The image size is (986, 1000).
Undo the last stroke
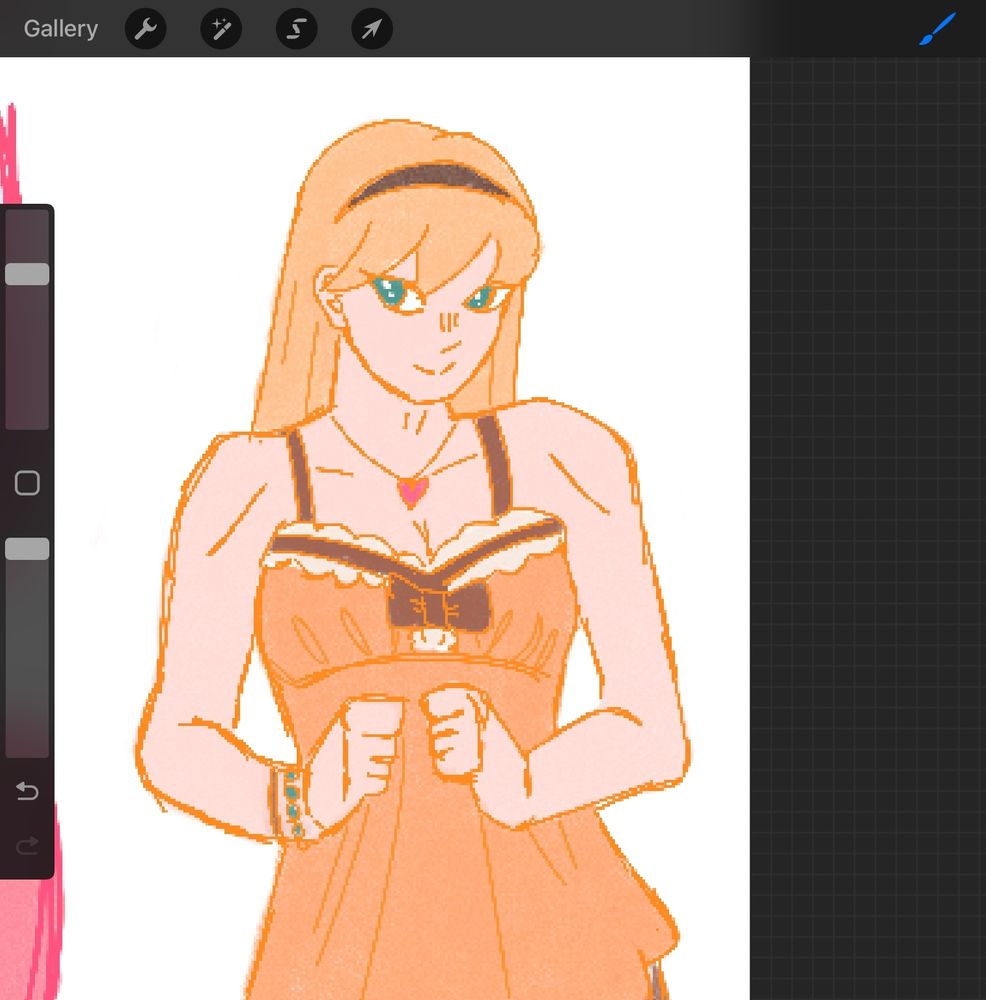coord(27,791)
